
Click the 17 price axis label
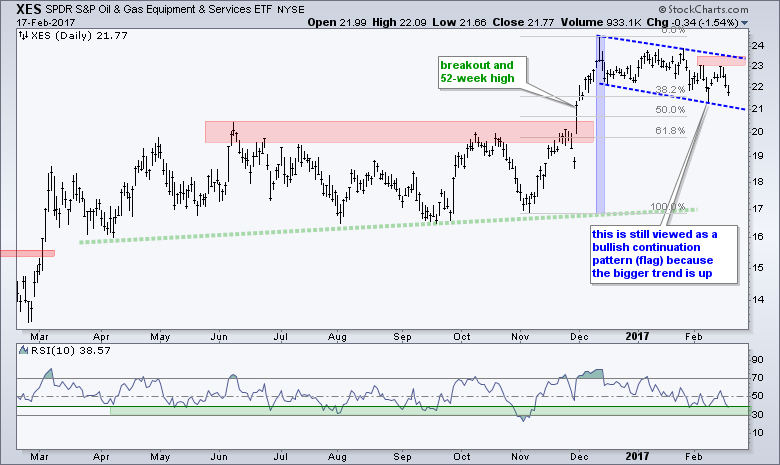coord(758,208)
